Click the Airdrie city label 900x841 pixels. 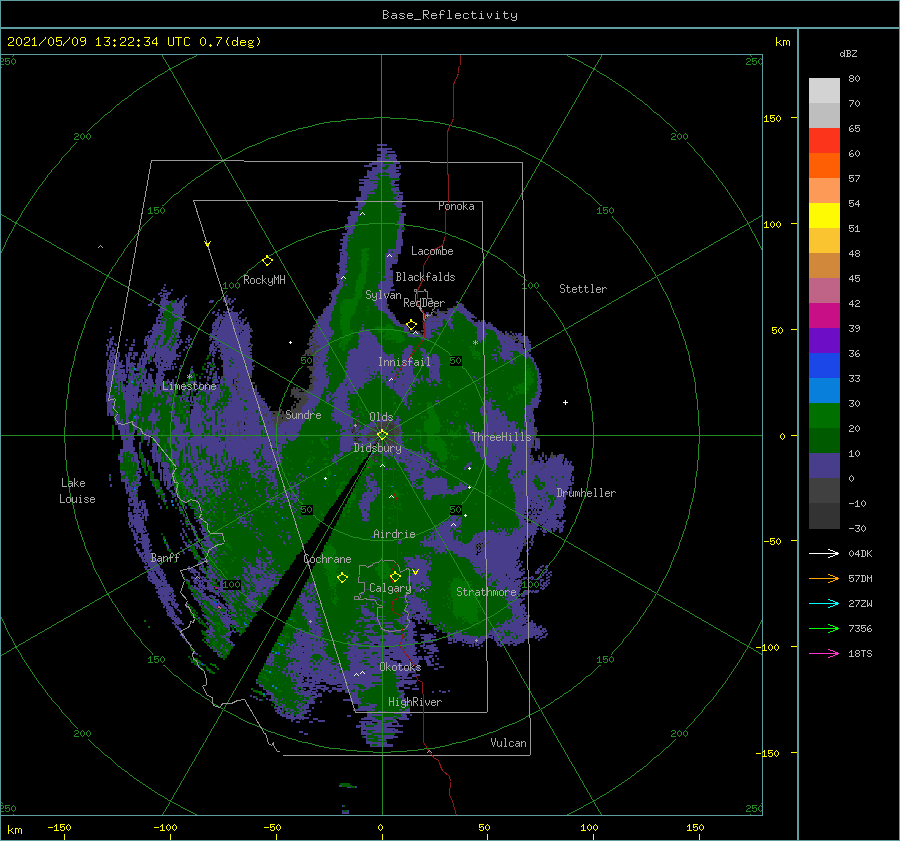(x=394, y=534)
